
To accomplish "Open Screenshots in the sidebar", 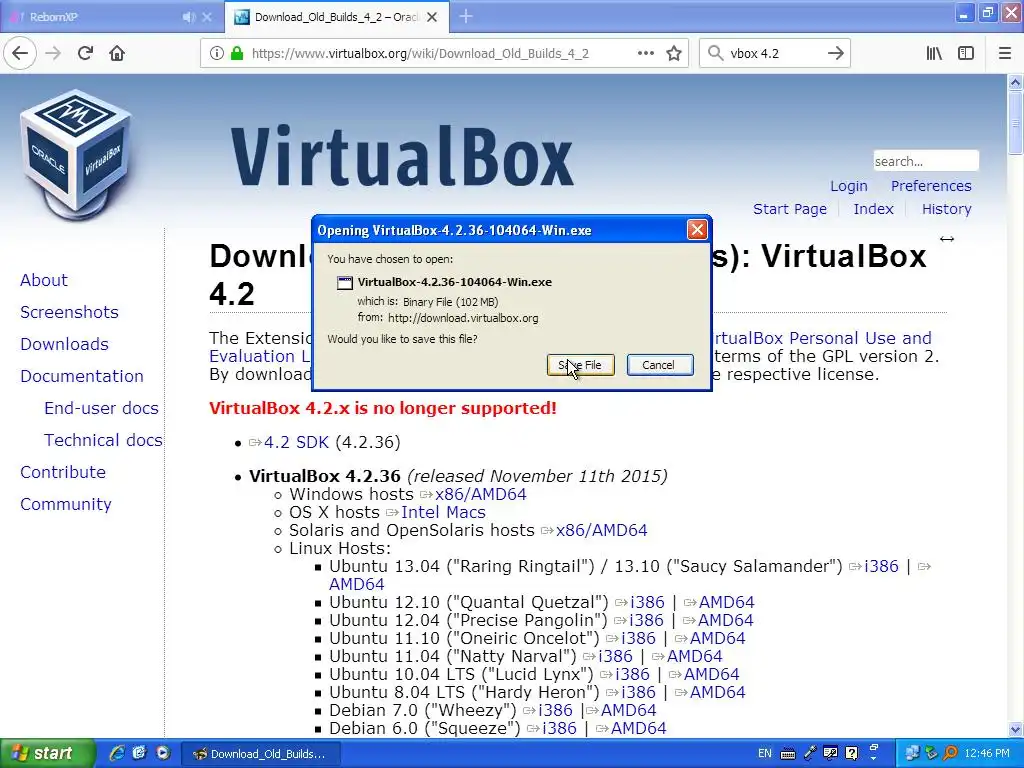I will [x=69, y=312].
